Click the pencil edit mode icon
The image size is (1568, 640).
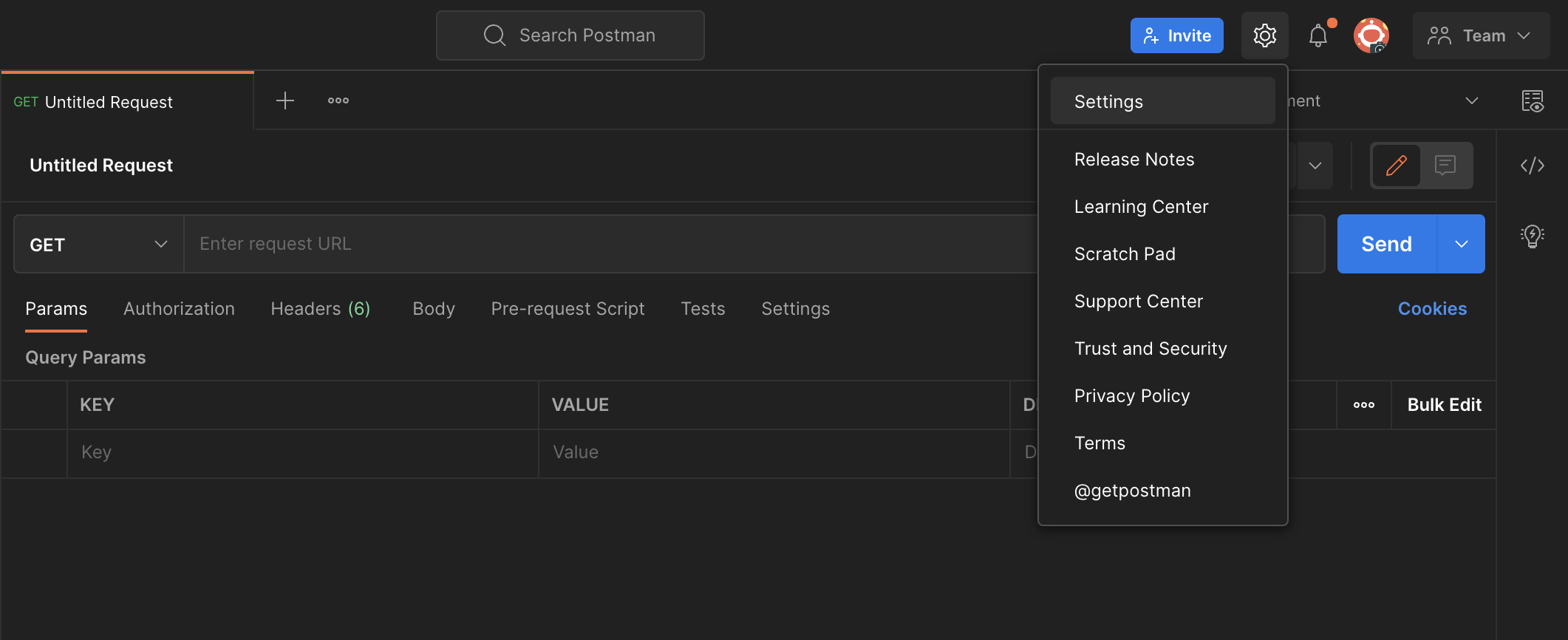tap(1396, 166)
